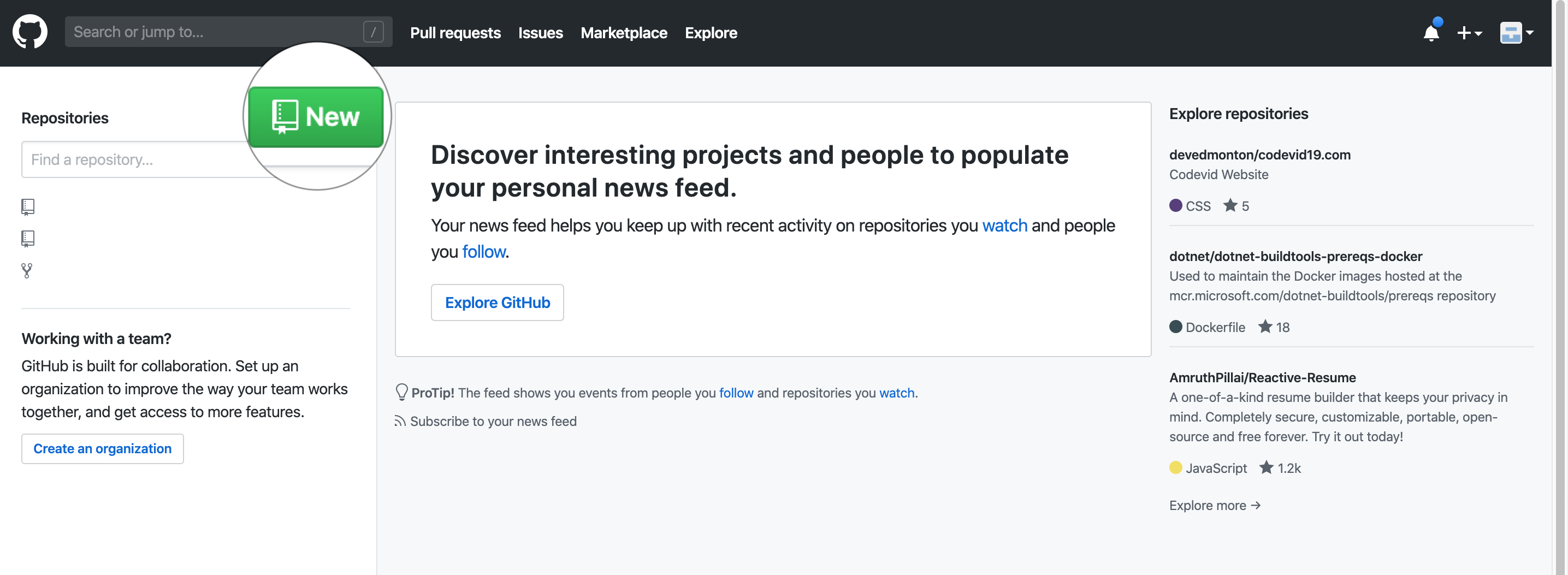Open the Issues page
The width and height of the screenshot is (1568, 575).
541,33
